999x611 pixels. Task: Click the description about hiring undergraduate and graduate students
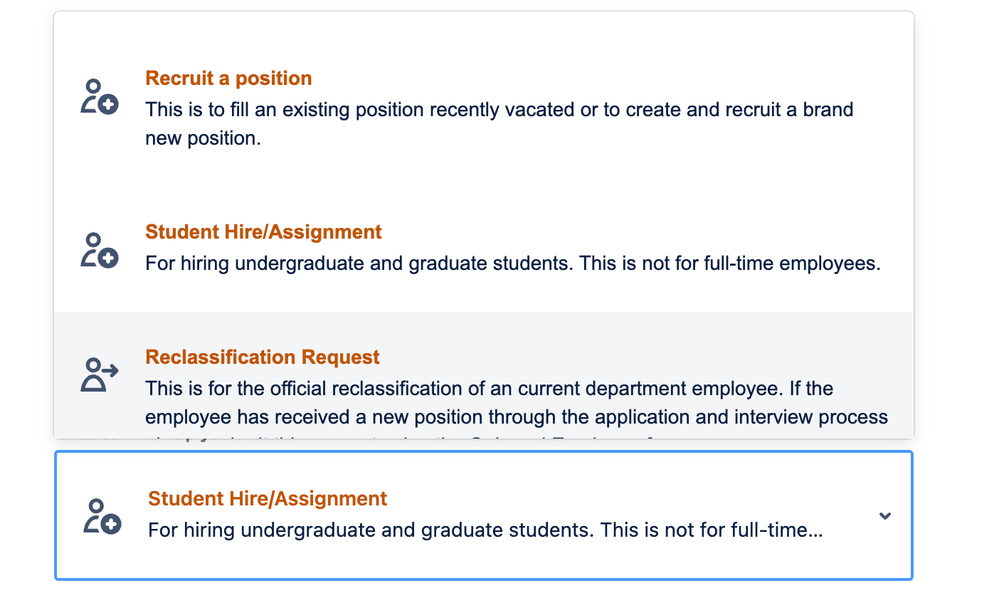[x=513, y=263]
